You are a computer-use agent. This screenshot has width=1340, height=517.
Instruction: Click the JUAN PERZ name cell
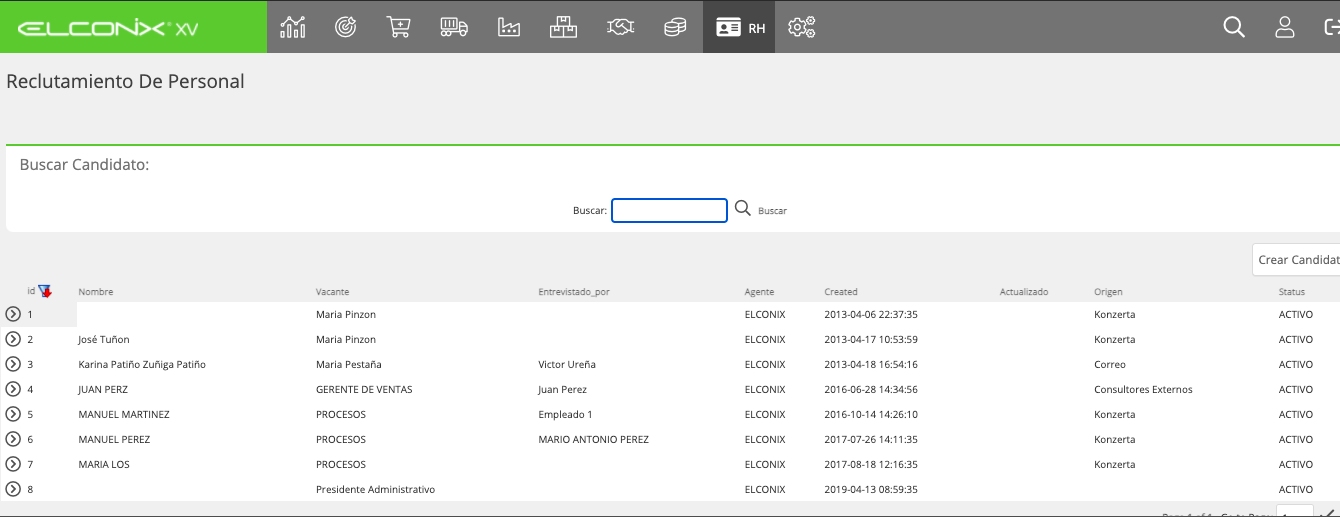coord(103,390)
